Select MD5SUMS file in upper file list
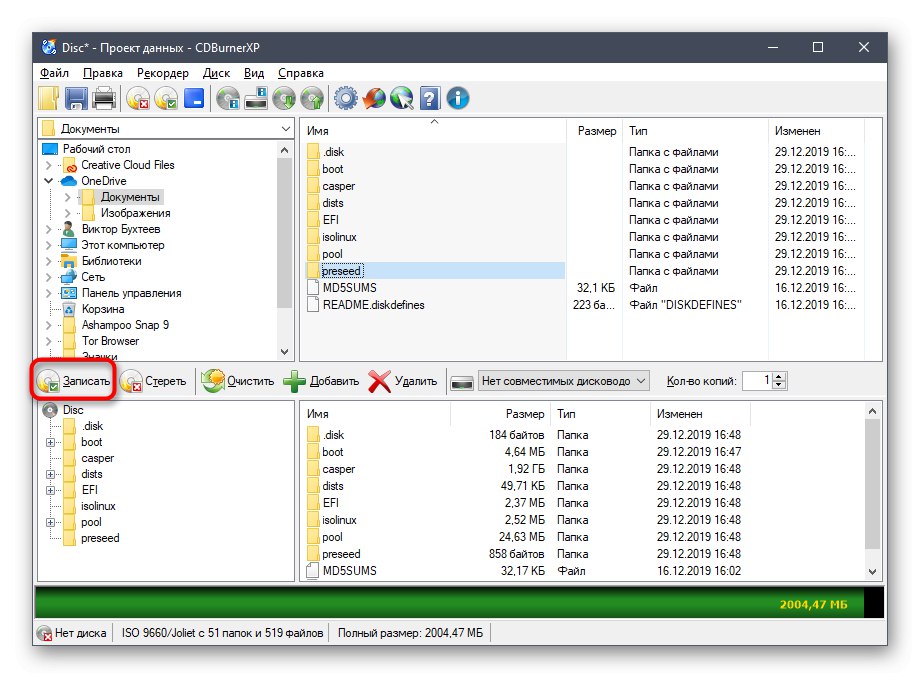 point(349,288)
